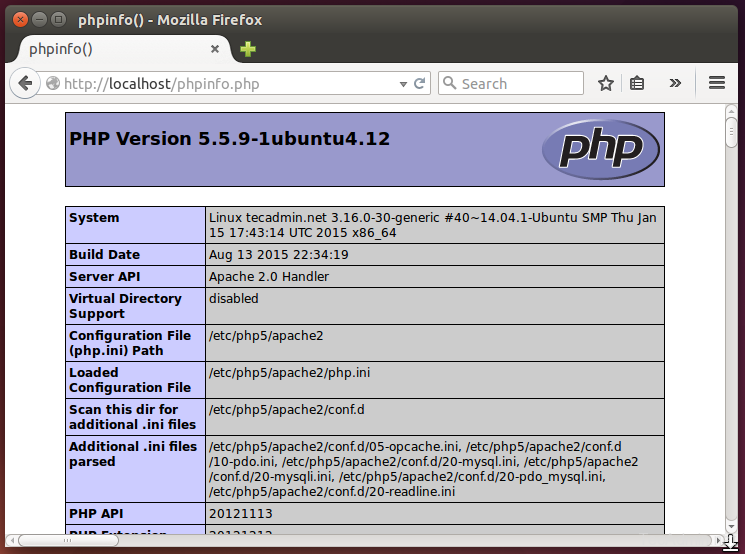745x554 pixels.
Task: Focus the localhost/phpinfo.php address bar
Action: tap(220, 84)
